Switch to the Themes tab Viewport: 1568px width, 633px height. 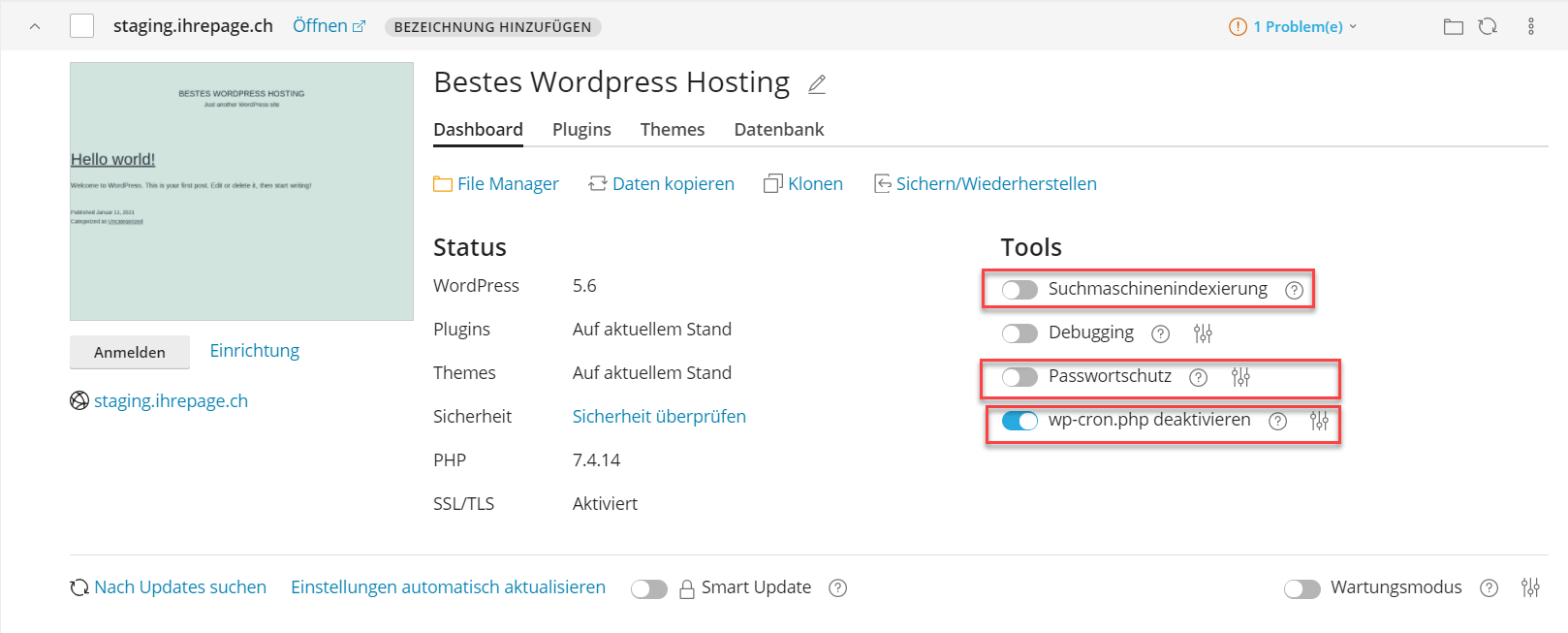tap(673, 130)
